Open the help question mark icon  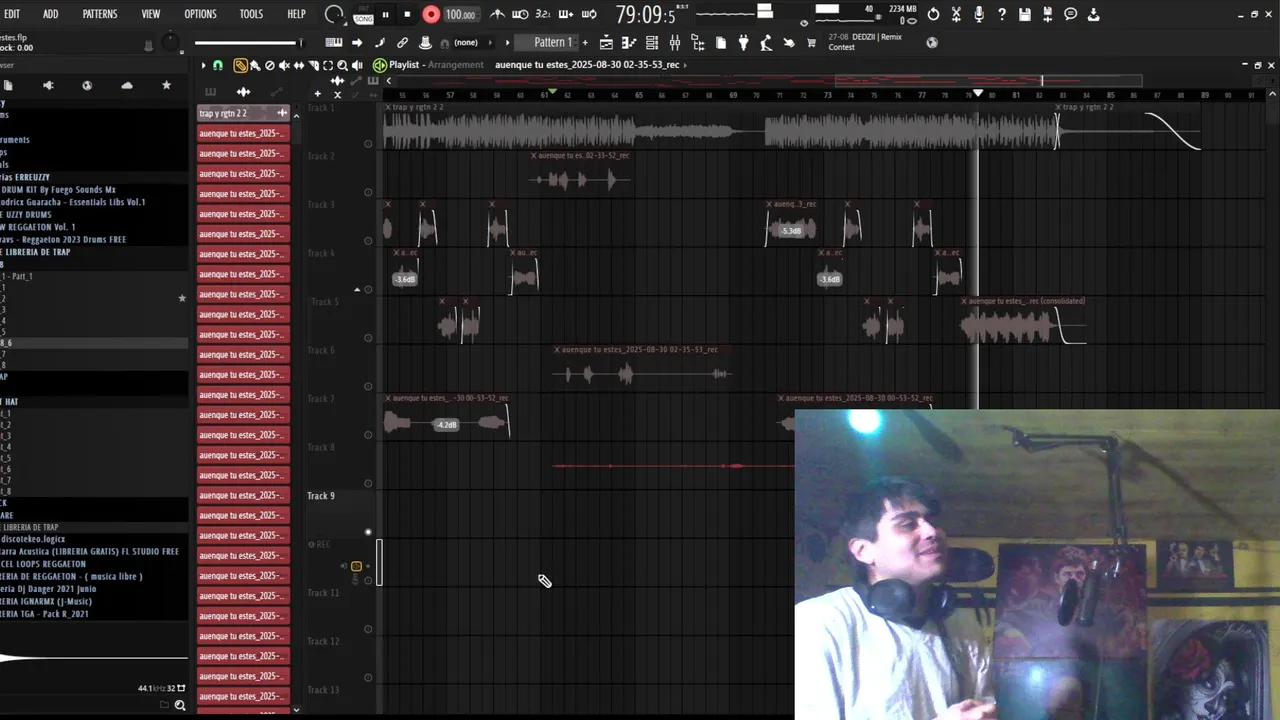click(x=1001, y=14)
